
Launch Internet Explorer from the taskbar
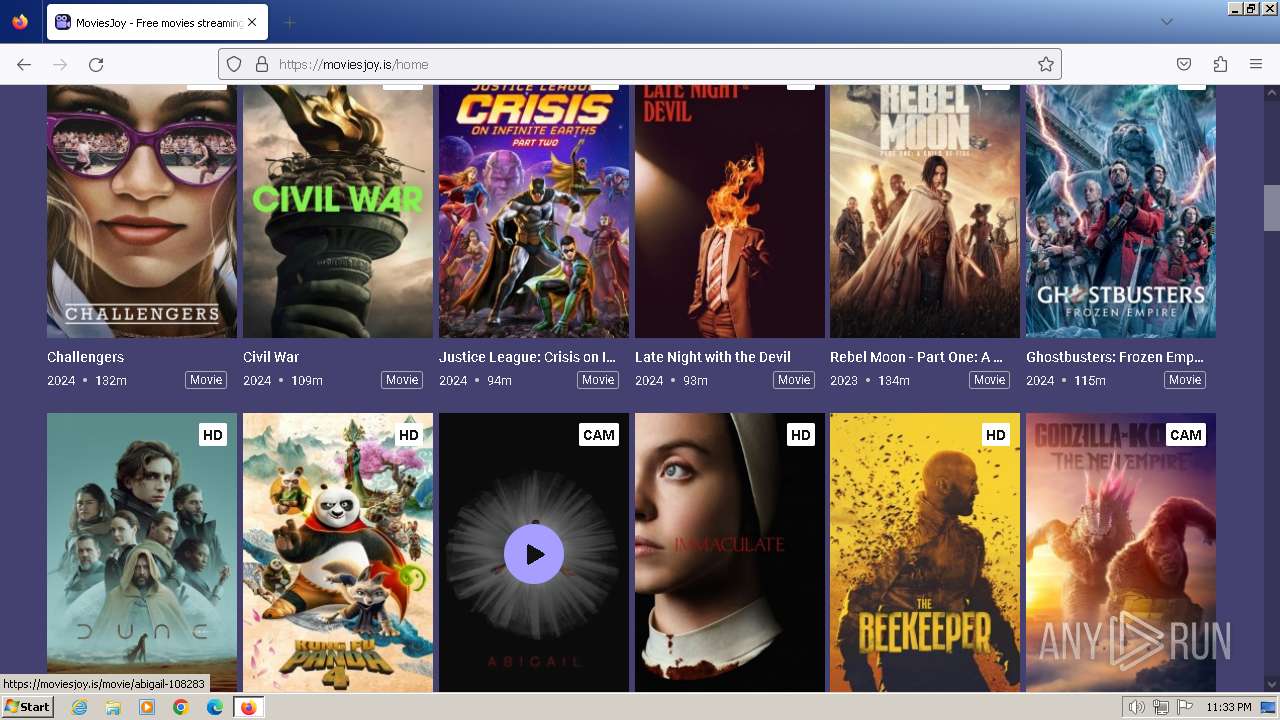click(79, 707)
